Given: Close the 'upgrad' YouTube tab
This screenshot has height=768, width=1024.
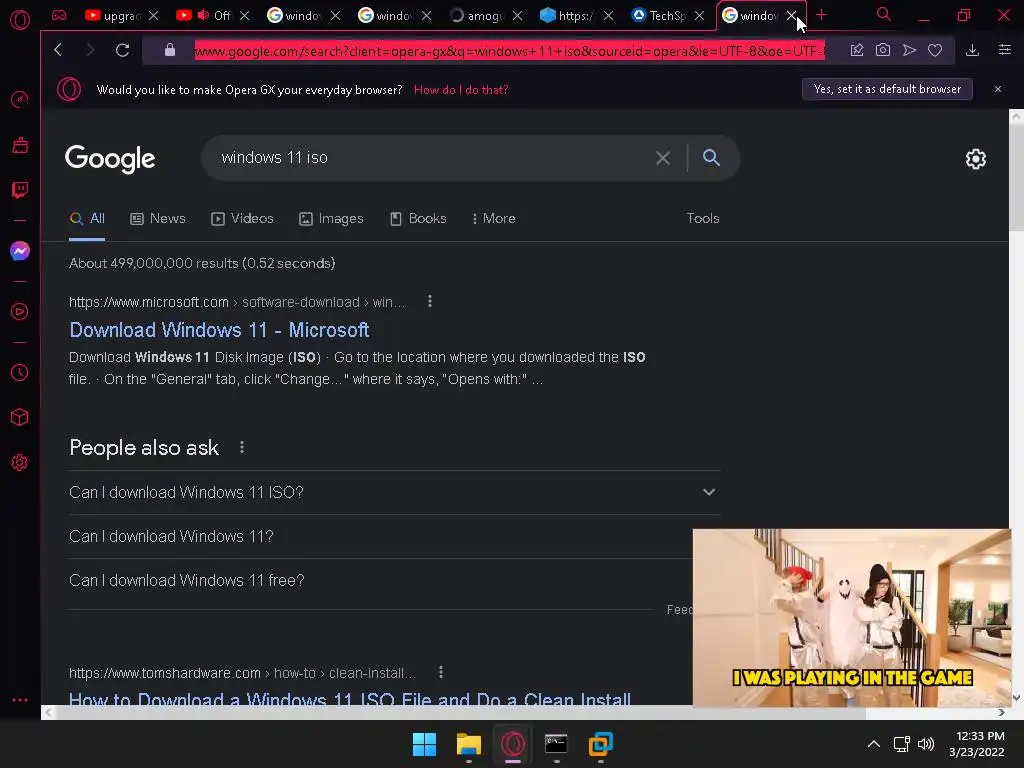Looking at the screenshot, I should pyautogui.click(x=153, y=16).
